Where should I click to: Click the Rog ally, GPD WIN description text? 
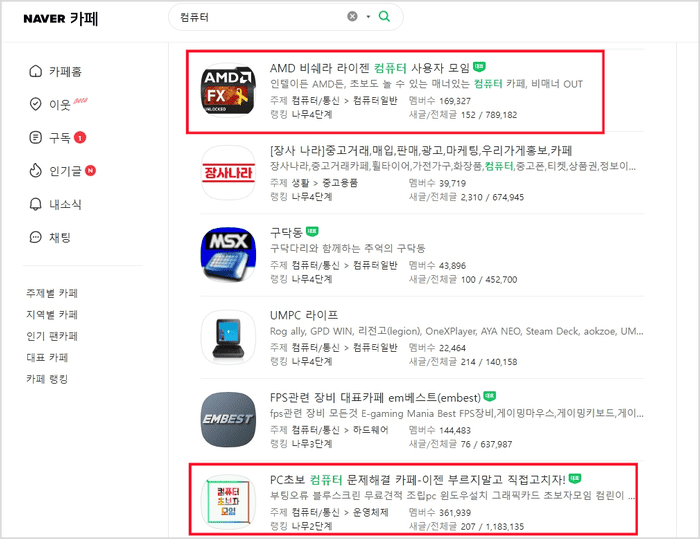457,331
